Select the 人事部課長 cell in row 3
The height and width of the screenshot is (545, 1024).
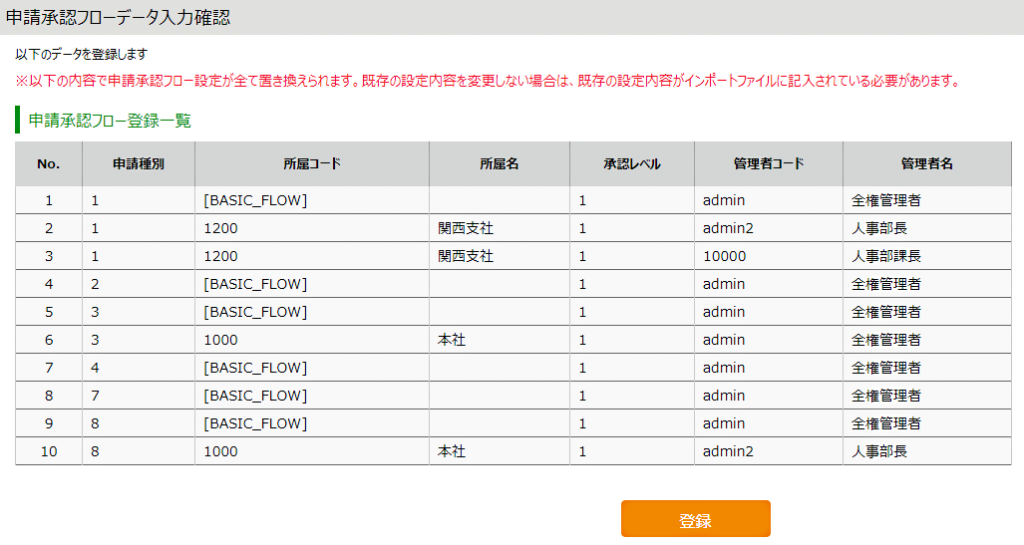(886, 256)
